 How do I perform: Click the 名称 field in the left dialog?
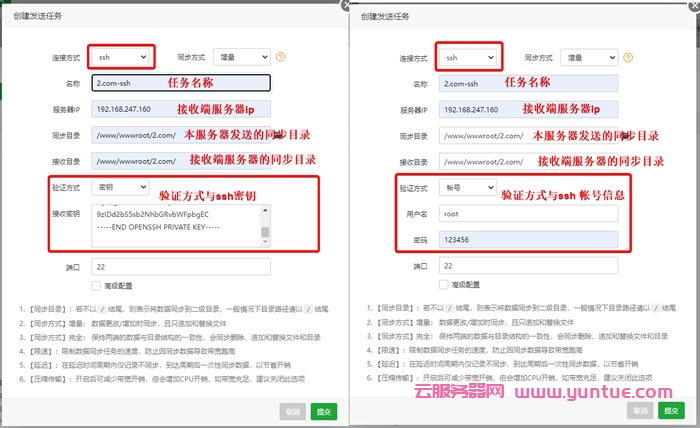pyautogui.click(x=180, y=83)
